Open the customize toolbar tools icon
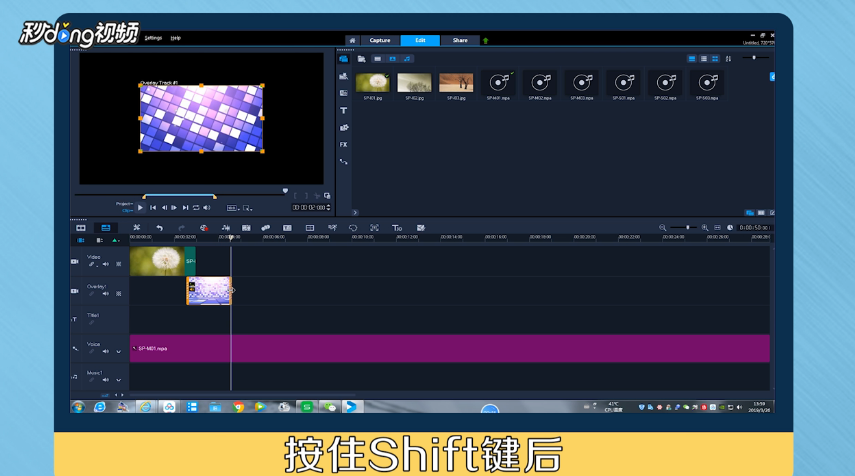Image resolution: width=855 pixels, height=476 pixels. click(x=137, y=228)
